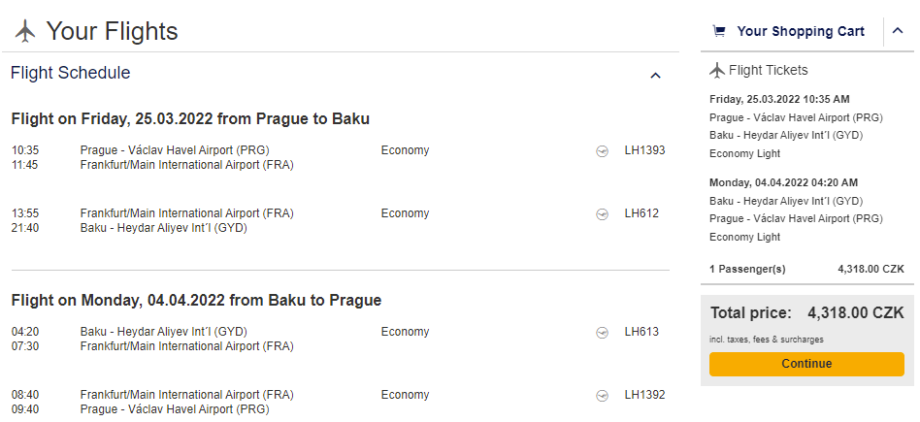The height and width of the screenshot is (422, 920).
Task: Click the Friday 25.03.2022 Prague to Baku heading
Action: [190, 119]
